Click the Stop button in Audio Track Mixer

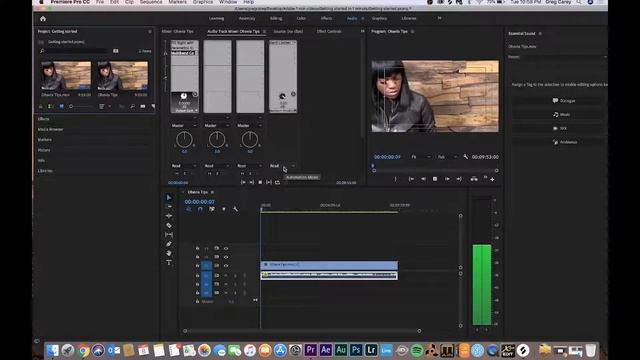coord(260,182)
